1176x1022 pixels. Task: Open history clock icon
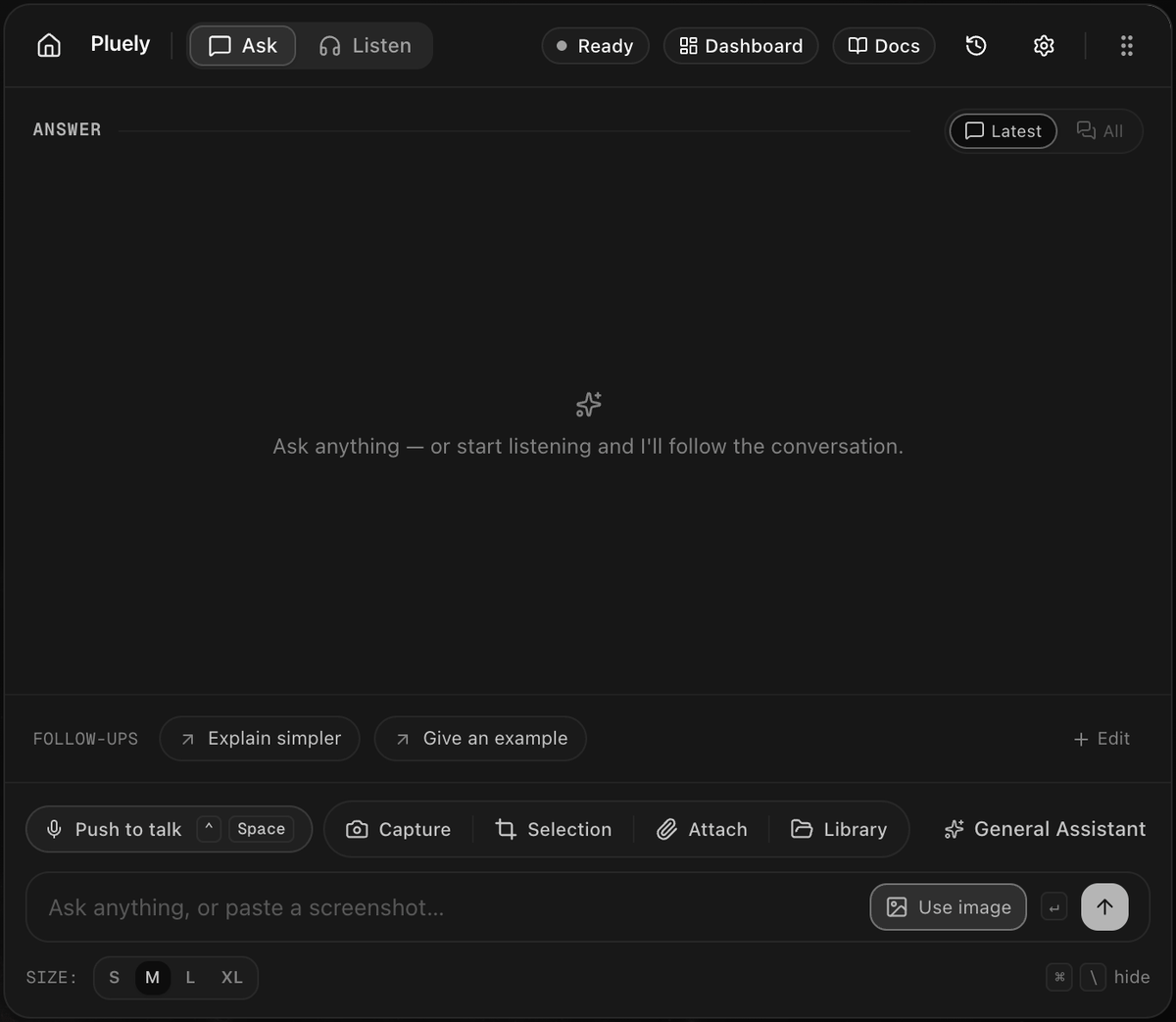pyautogui.click(x=976, y=45)
